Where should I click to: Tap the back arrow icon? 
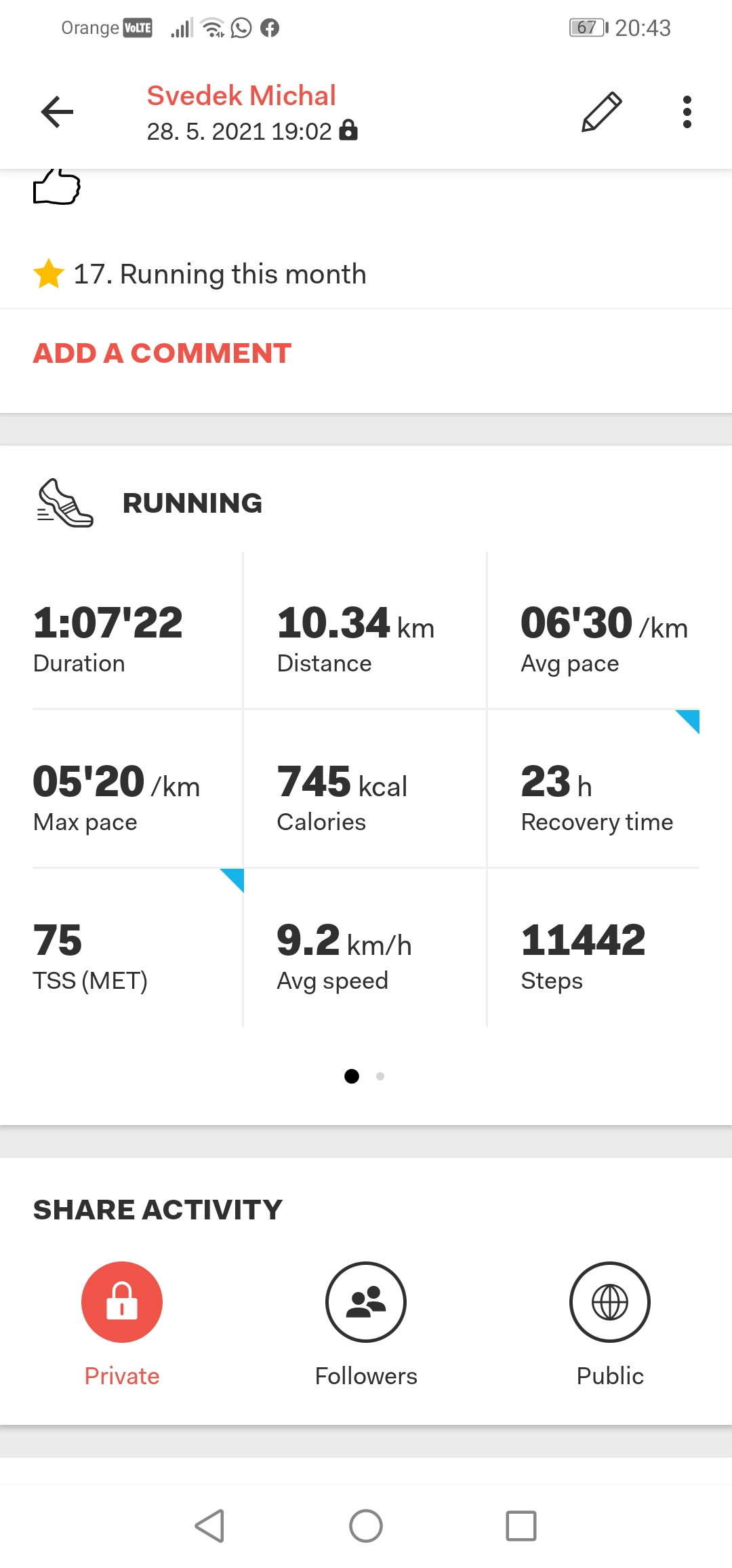pyautogui.click(x=57, y=112)
